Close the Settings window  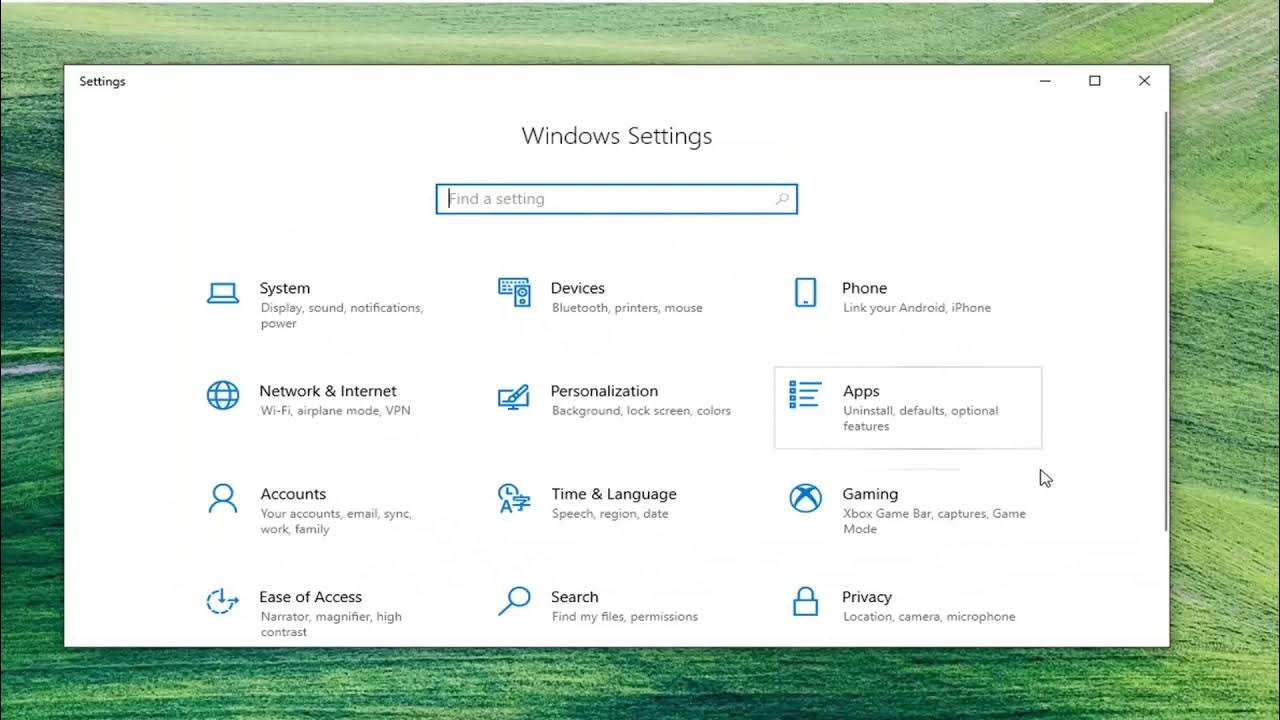pyautogui.click(x=1144, y=81)
